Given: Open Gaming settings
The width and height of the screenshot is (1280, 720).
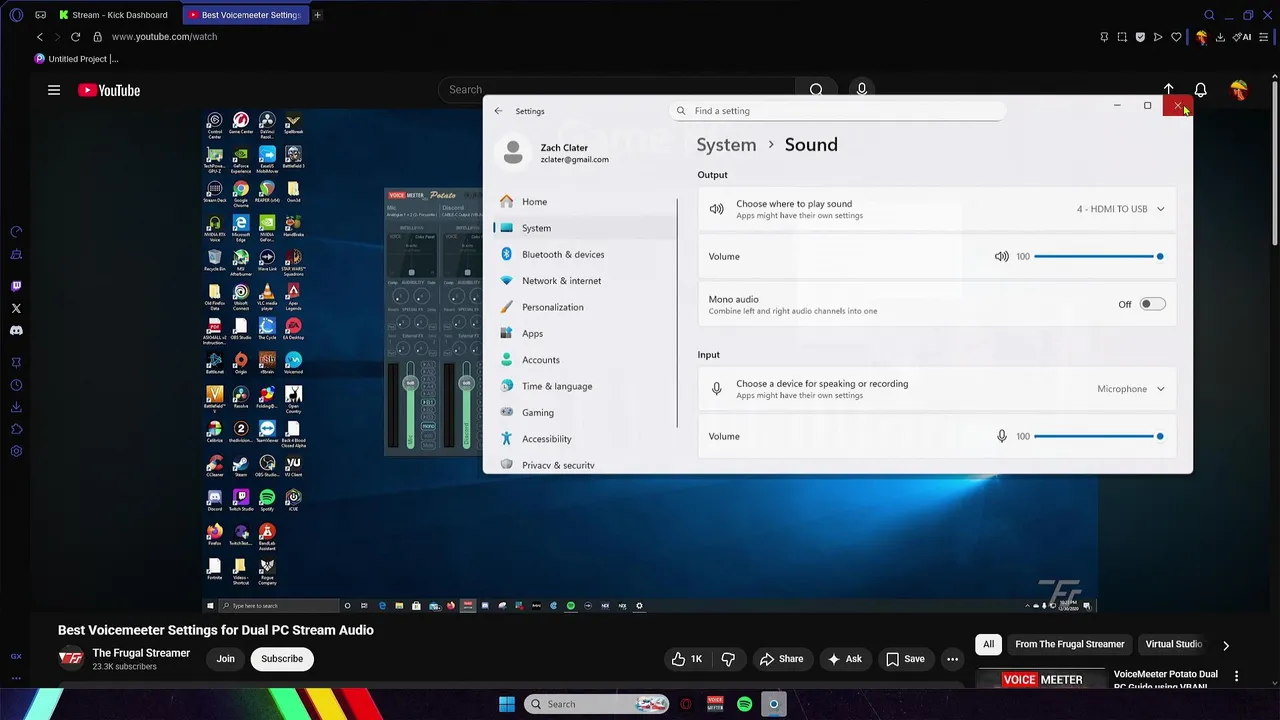Looking at the screenshot, I should click(585, 413).
